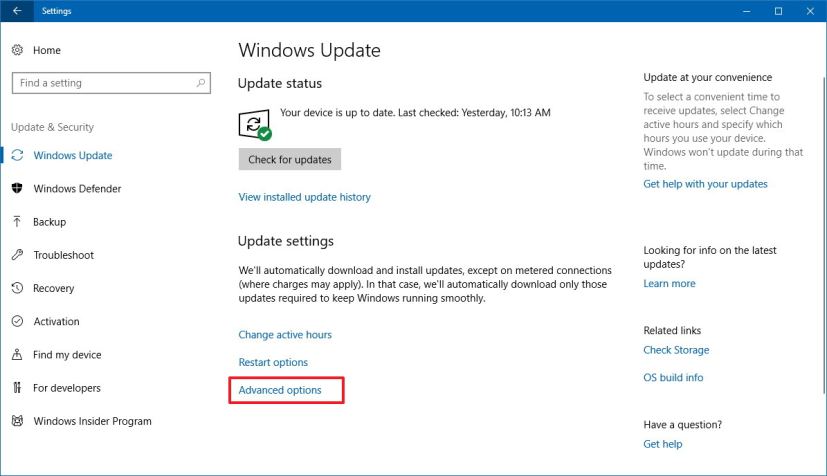827x476 pixels.
Task: Click the For developers tools icon
Action: tap(17, 387)
